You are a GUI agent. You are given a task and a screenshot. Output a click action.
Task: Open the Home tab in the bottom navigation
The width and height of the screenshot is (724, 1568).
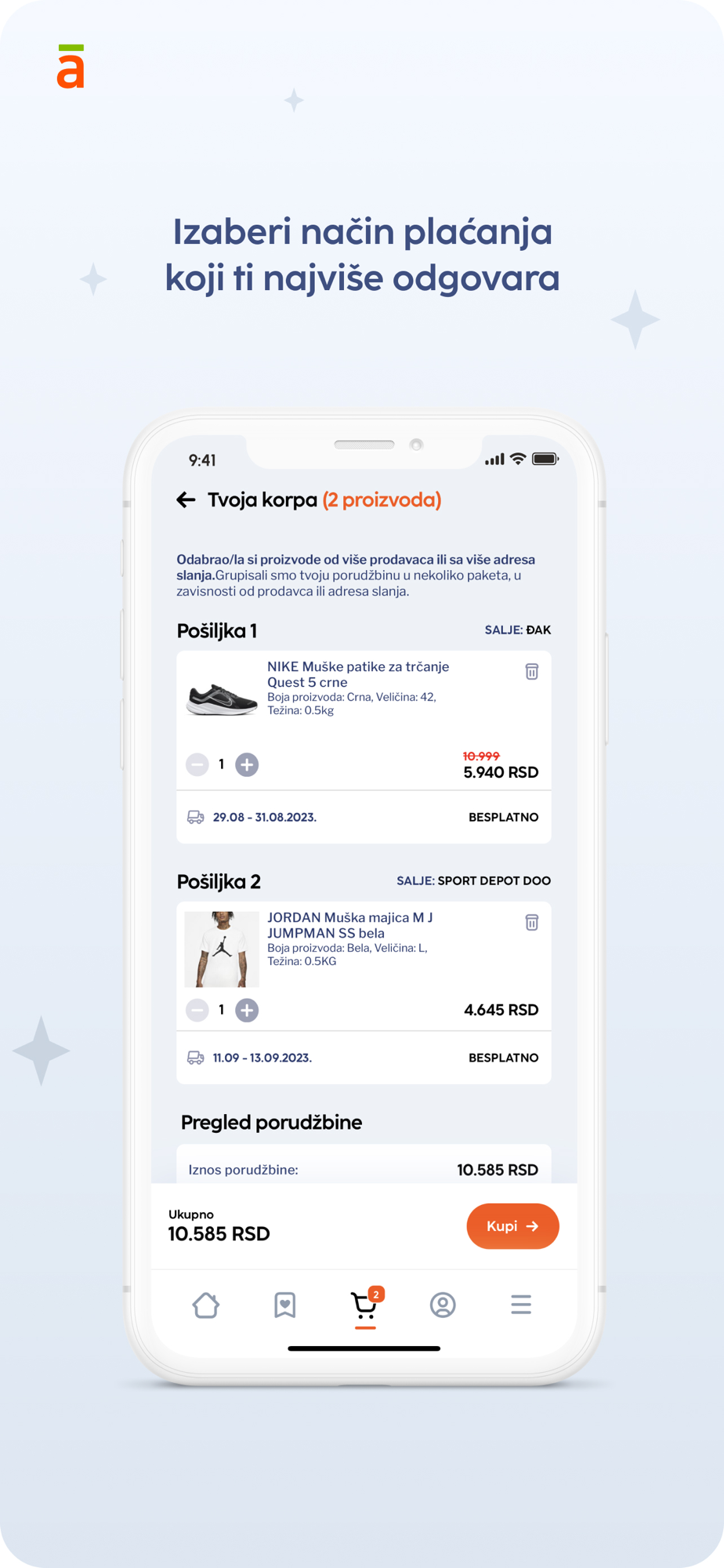[x=206, y=1305]
